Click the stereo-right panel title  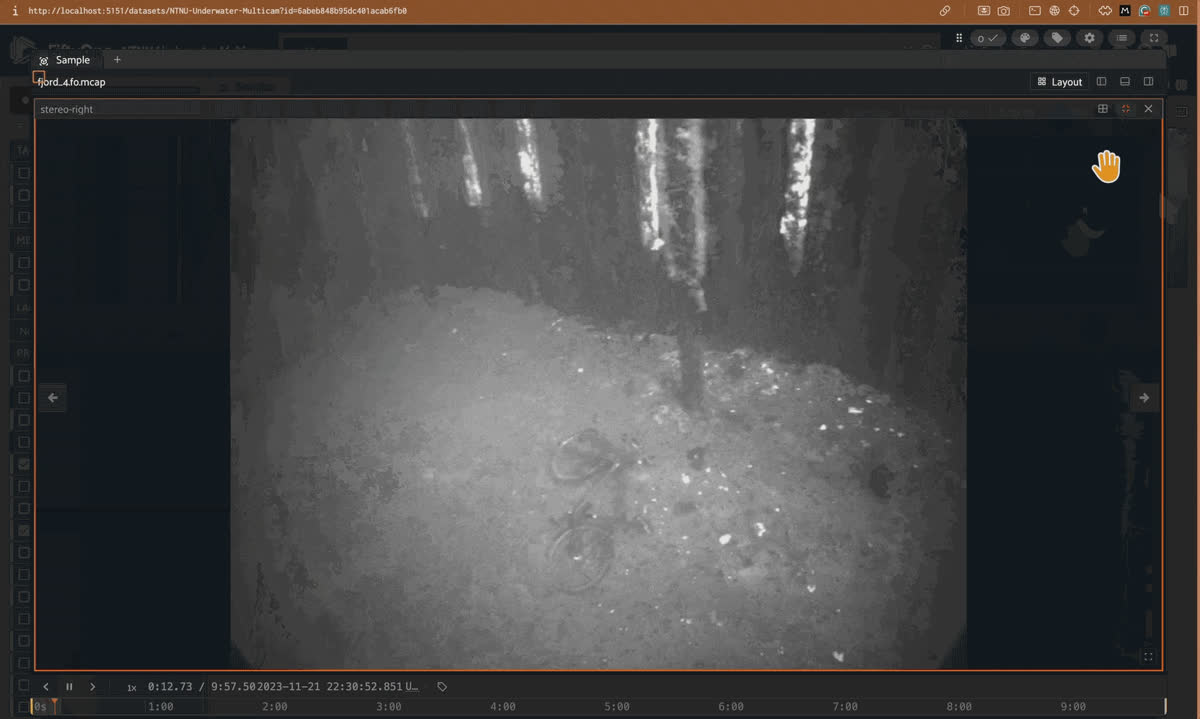pyautogui.click(x=67, y=109)
